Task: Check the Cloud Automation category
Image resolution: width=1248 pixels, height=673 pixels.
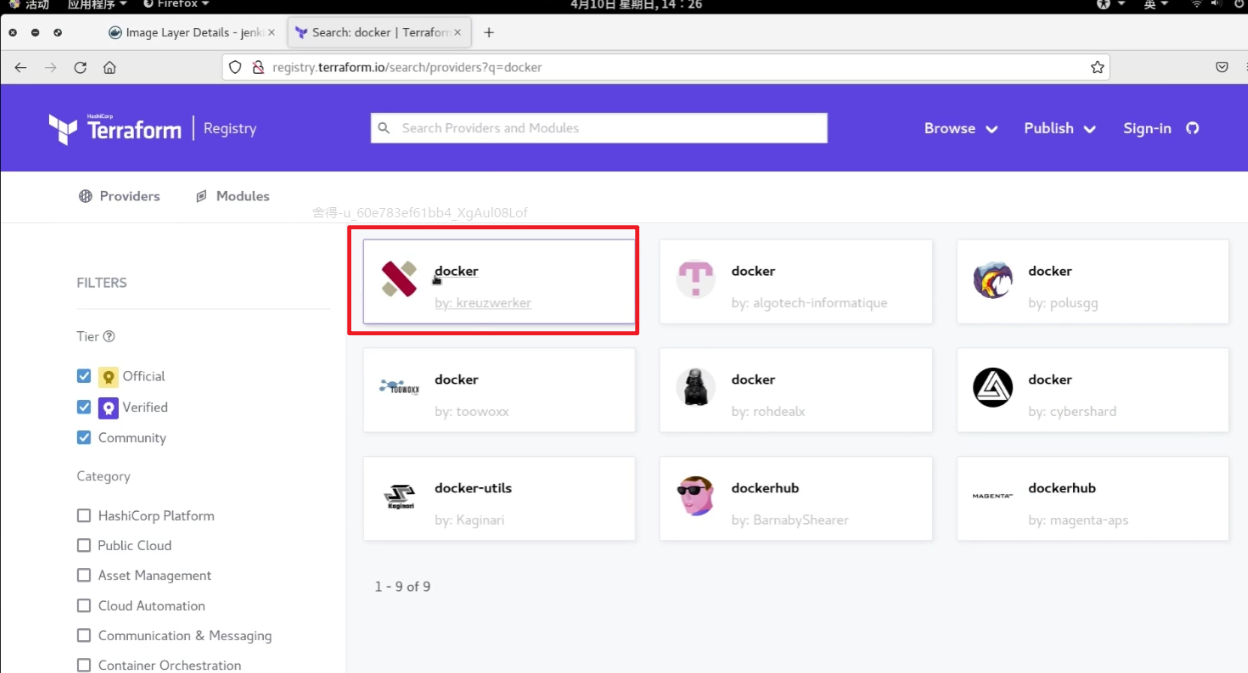Action: (x=84, y=606)
